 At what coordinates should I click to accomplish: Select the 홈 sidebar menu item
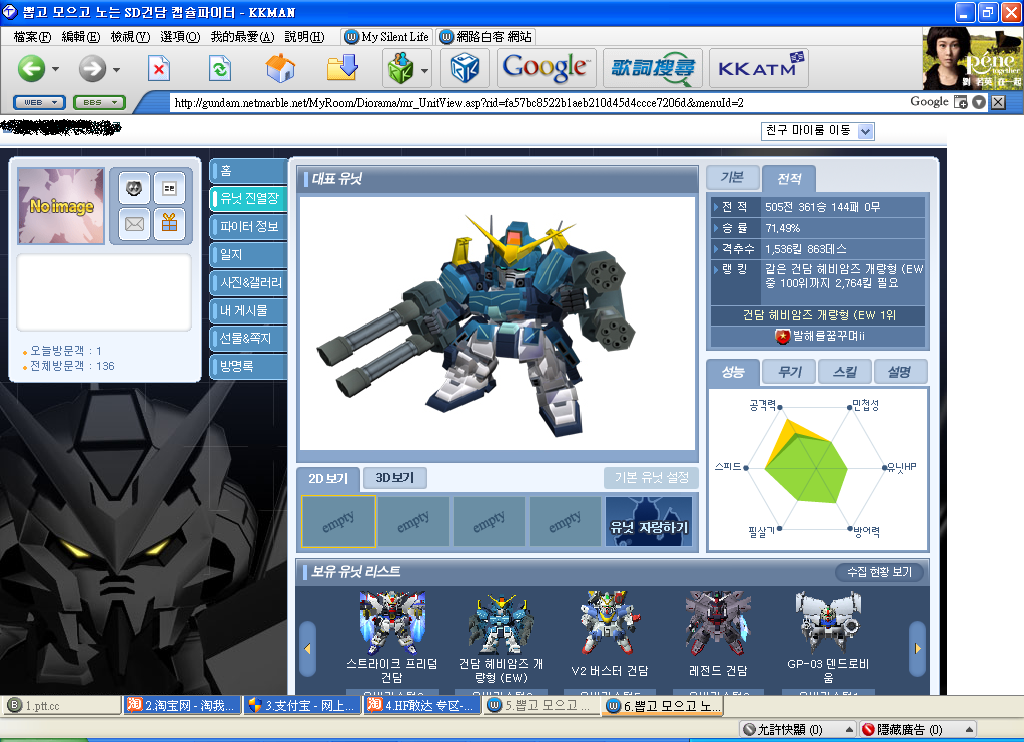click(x=249, y=170)
